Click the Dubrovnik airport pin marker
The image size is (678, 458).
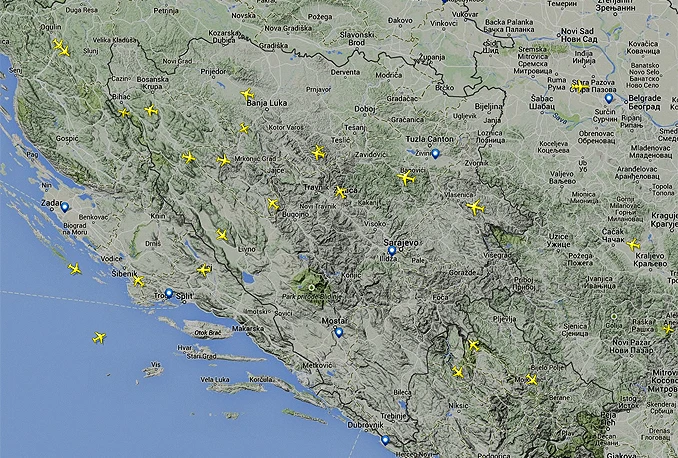tap(385, 440)
